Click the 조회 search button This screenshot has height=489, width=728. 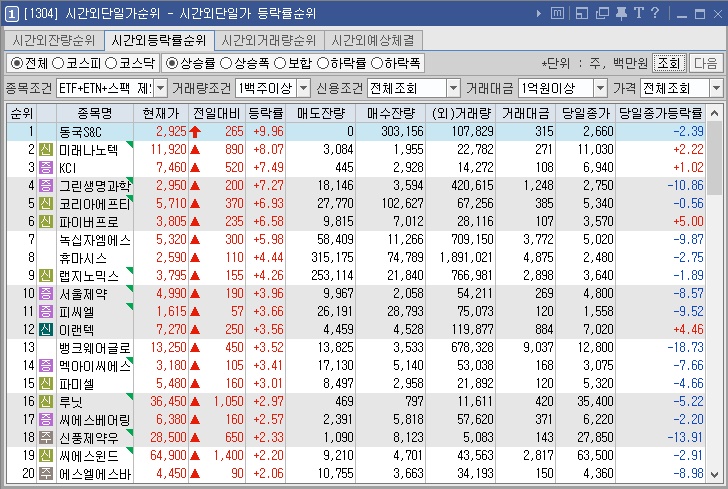(669, 63)
